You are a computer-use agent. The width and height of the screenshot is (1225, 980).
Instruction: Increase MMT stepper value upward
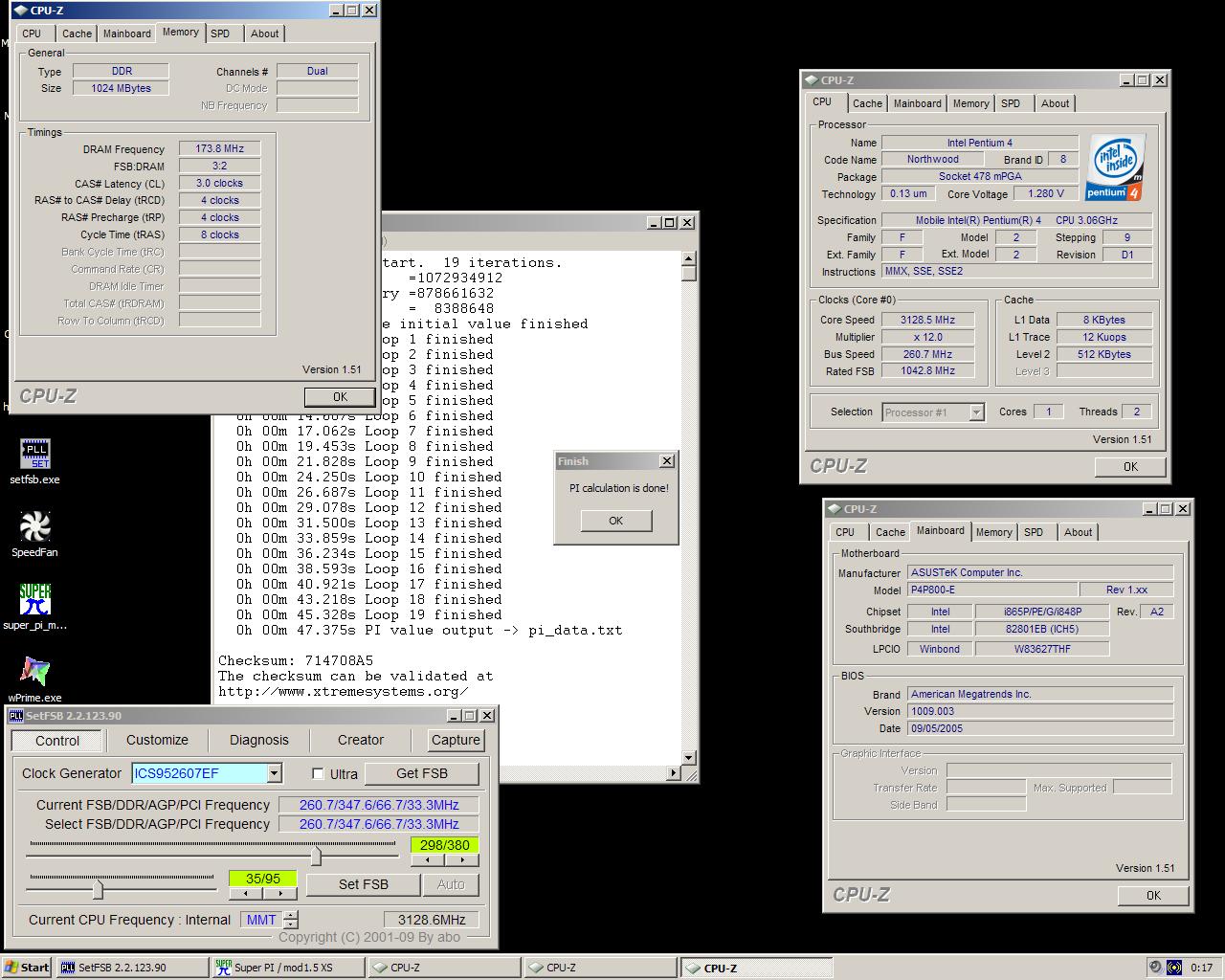tap(291, 915)
